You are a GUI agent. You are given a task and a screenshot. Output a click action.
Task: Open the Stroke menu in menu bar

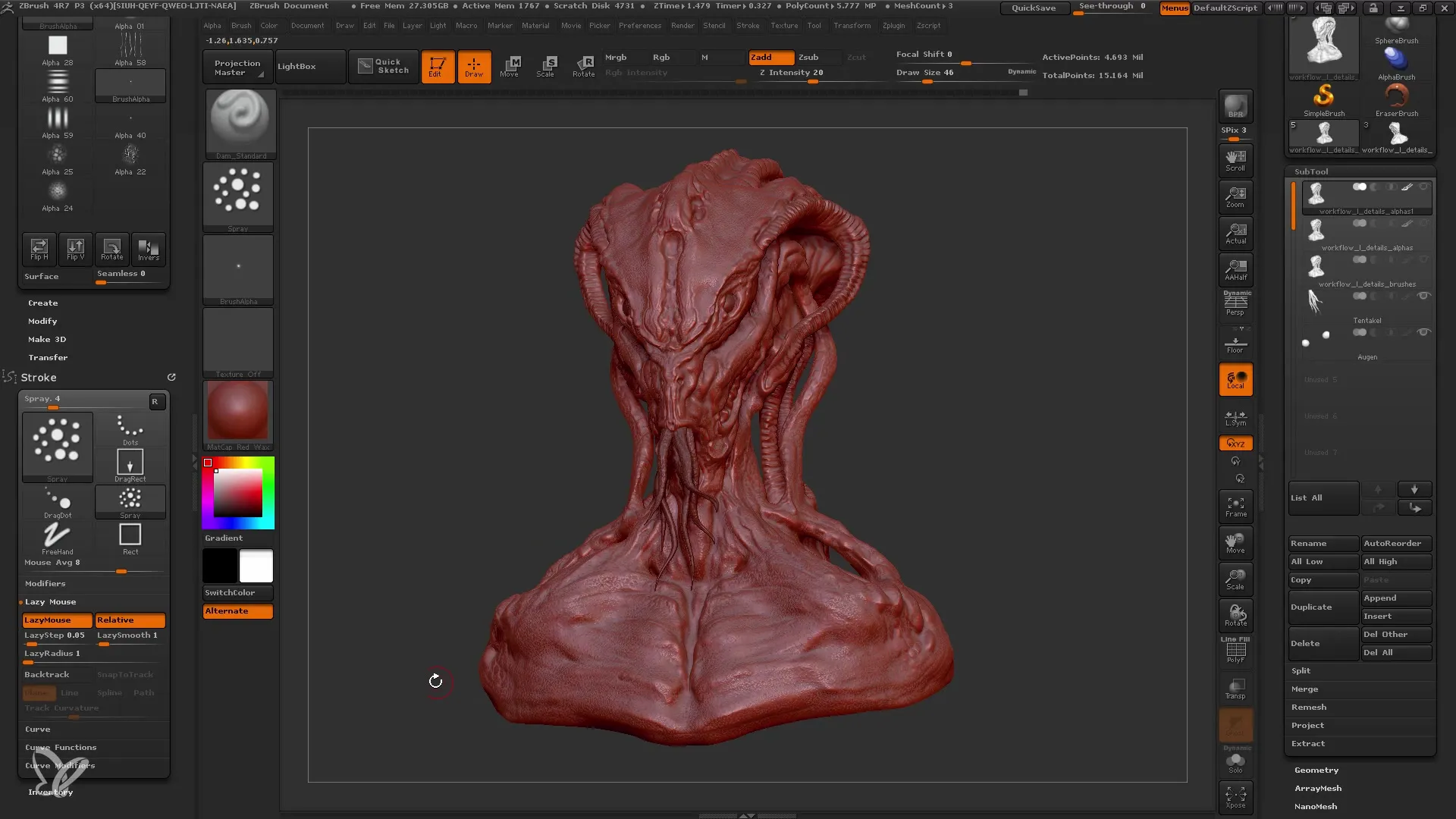point(747,25)
